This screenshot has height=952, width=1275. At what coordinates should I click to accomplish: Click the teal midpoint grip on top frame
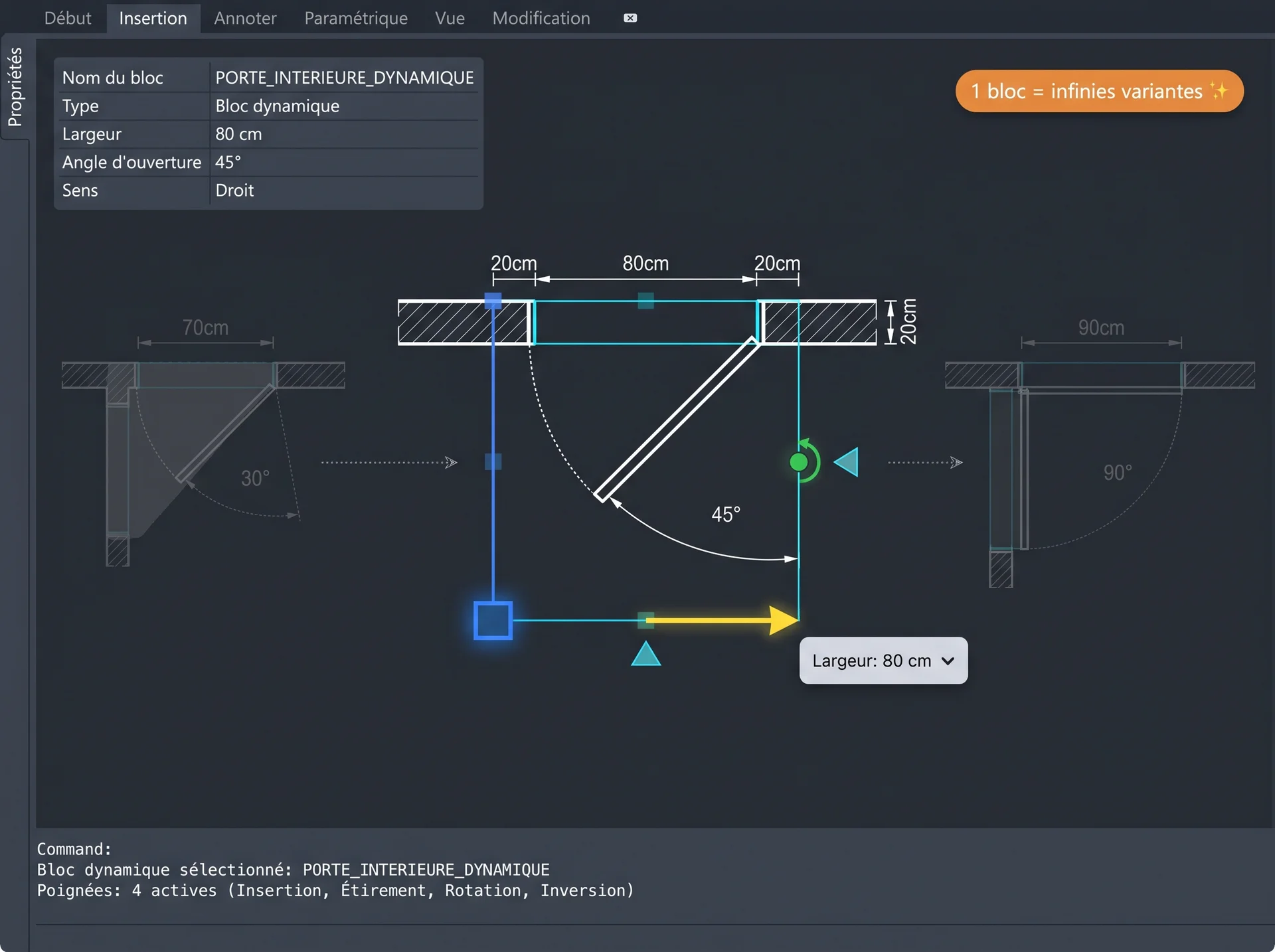coord(645,301)
